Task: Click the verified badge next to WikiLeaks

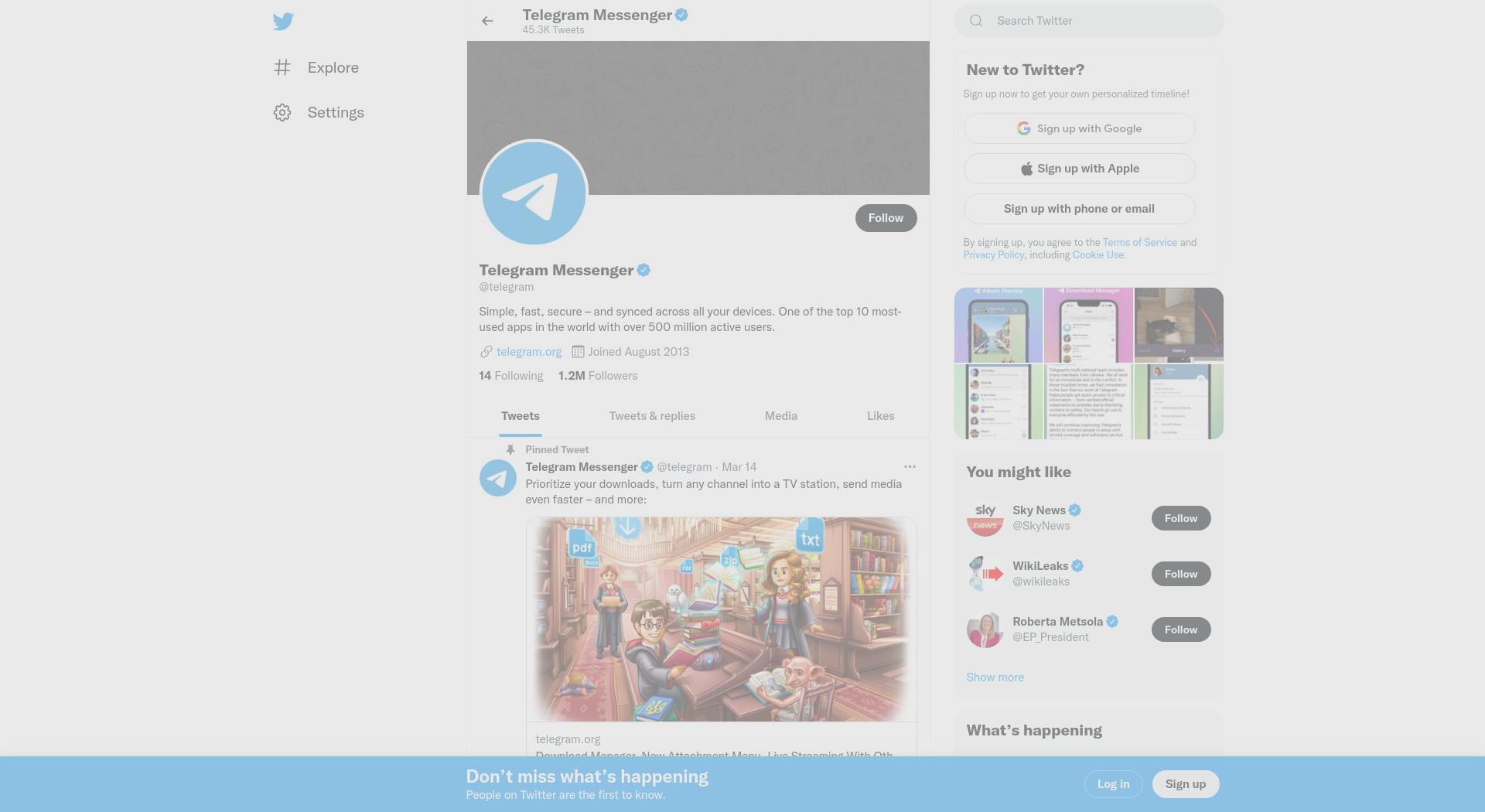Action: (1077, 566)
